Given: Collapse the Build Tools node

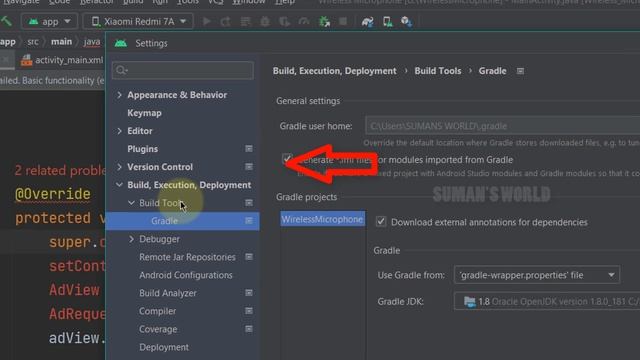Looking at the screenshot, I should tap(131, 203).
